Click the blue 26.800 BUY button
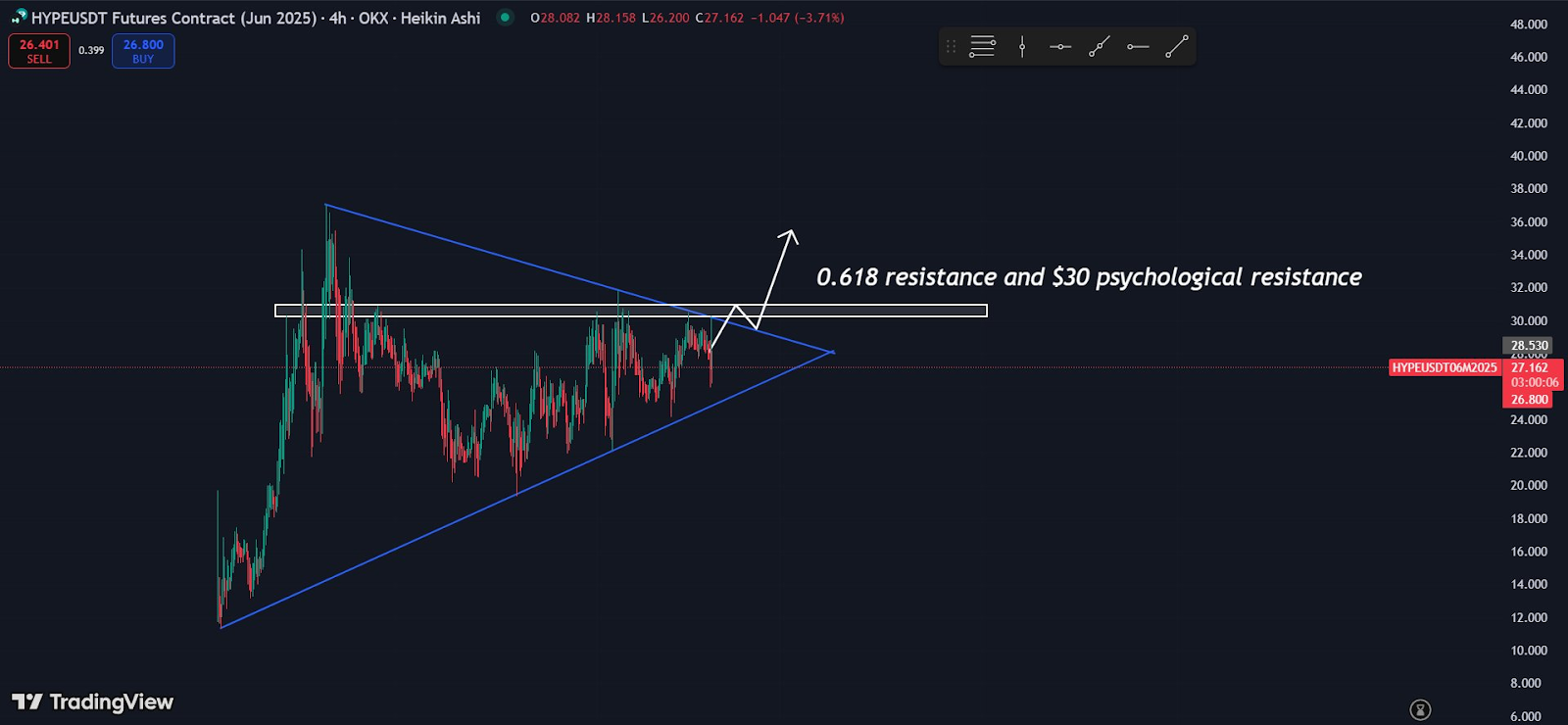 click(143, 51)
